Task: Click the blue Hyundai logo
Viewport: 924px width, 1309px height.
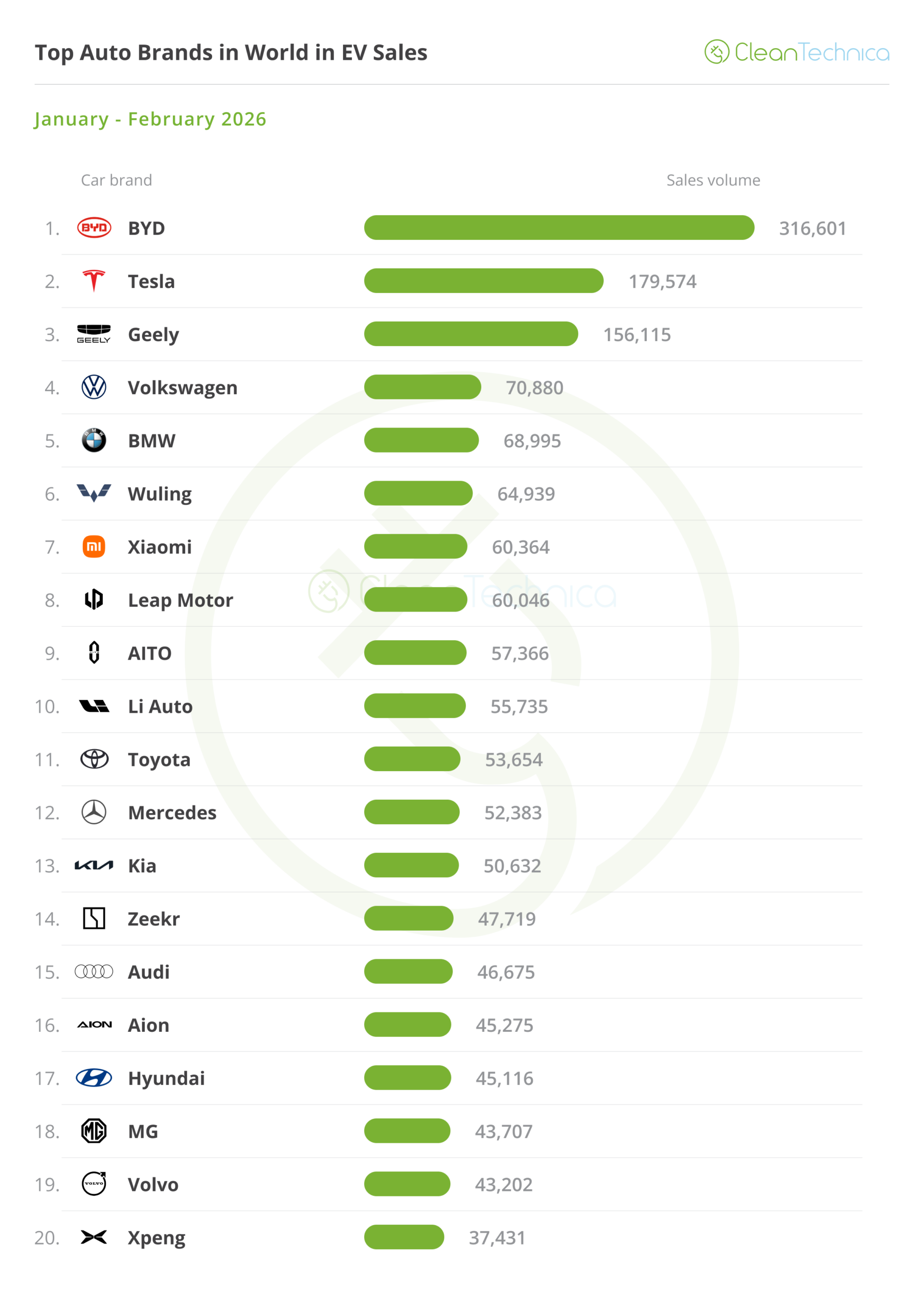Action: click(94, 1077)
